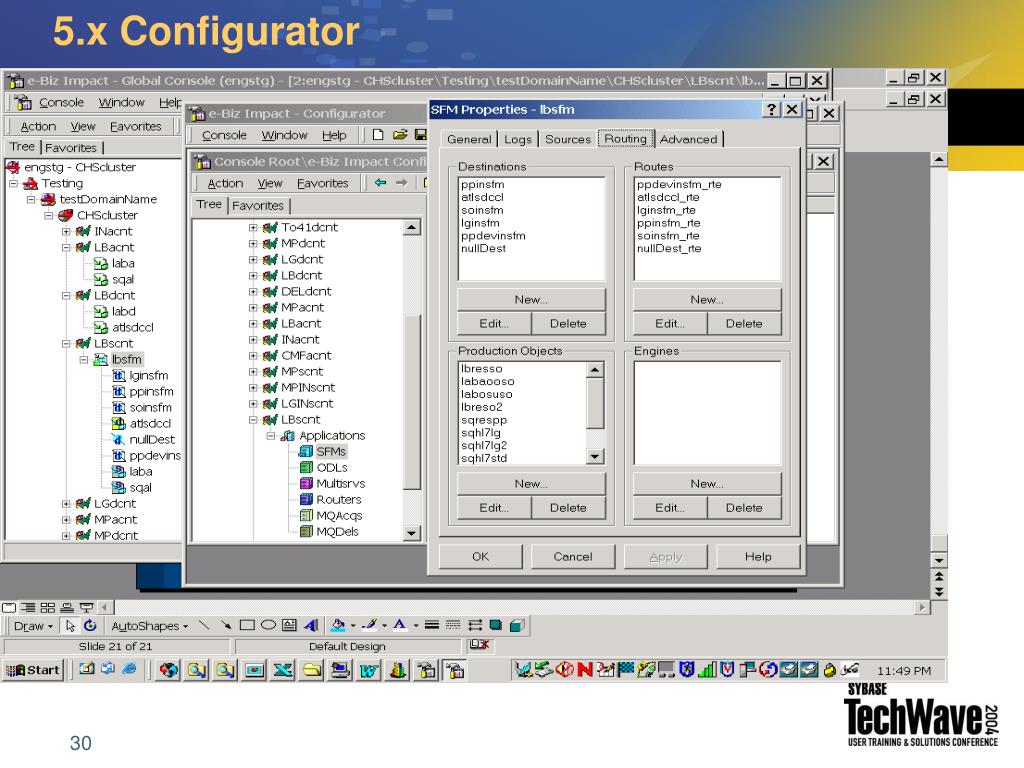Open the Arrow Style tool

pos(475,626)
